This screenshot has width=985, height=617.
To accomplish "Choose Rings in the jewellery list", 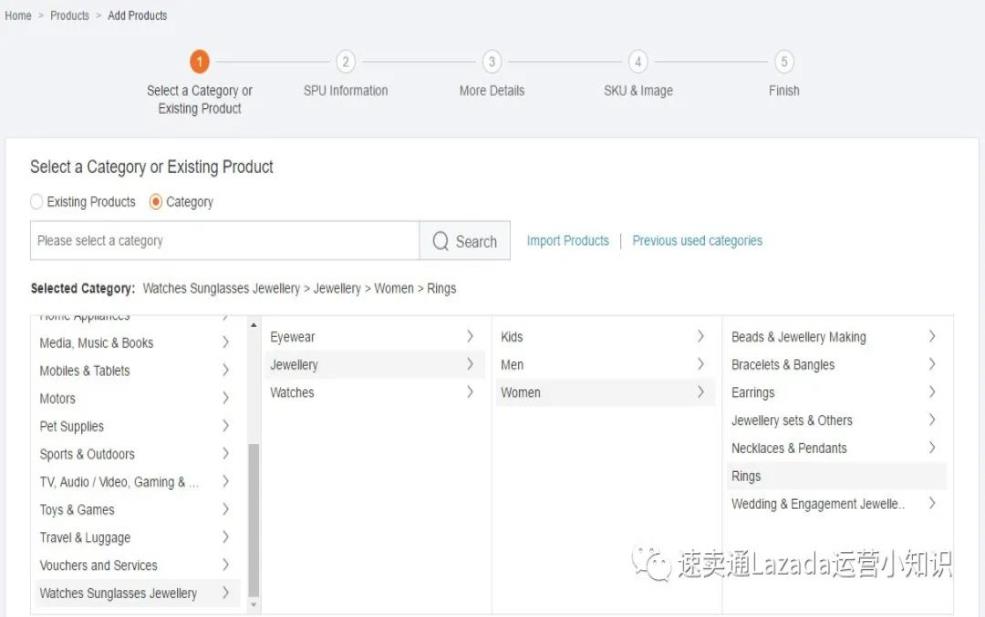I will click(x=746, y=476).
